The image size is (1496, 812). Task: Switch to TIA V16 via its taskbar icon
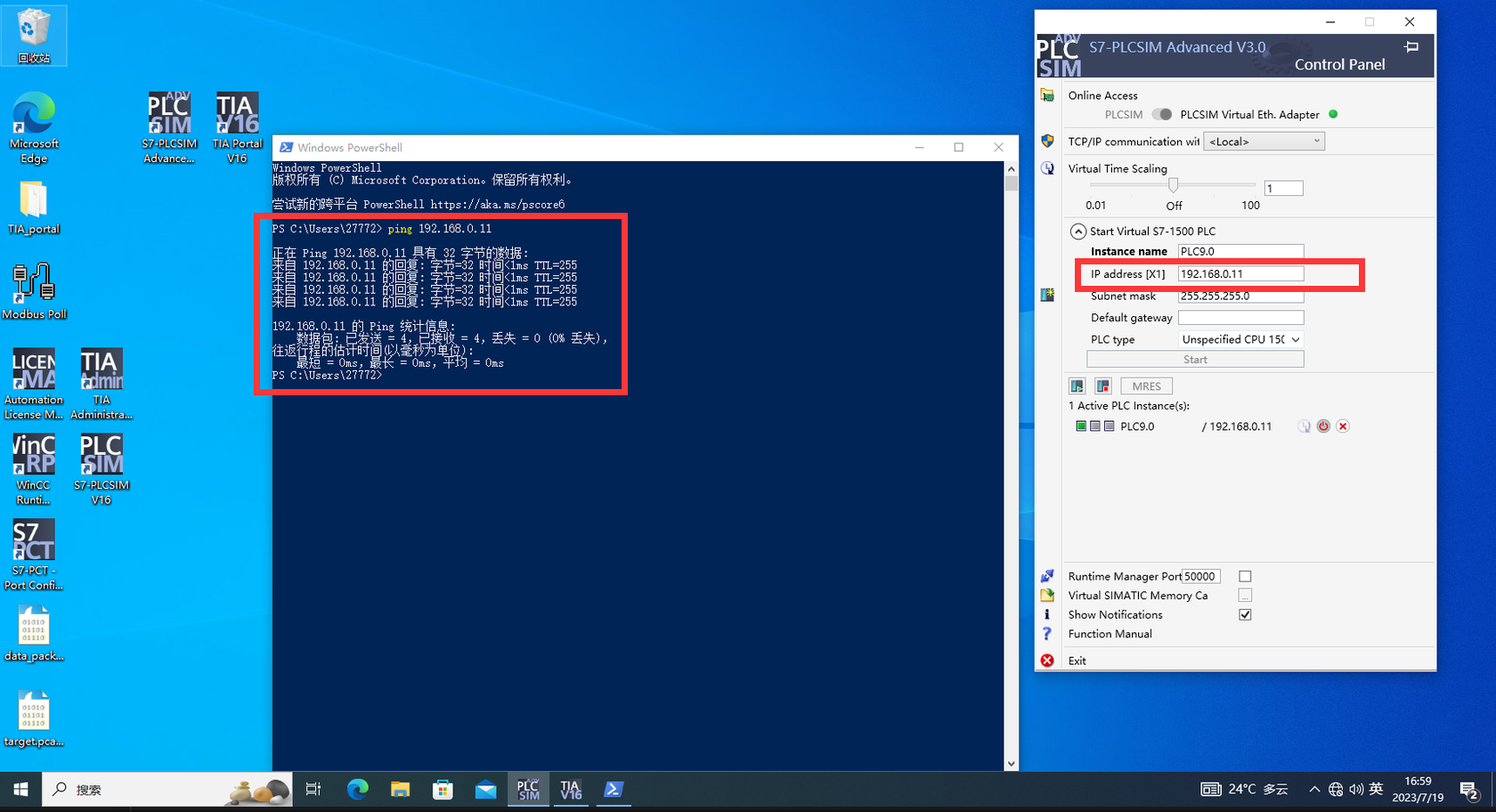pos(571,789)
